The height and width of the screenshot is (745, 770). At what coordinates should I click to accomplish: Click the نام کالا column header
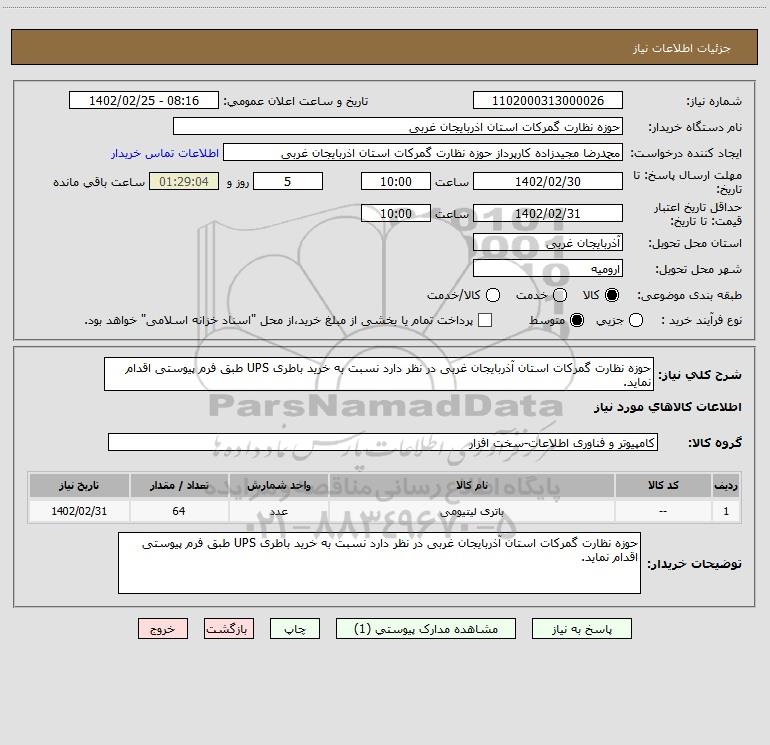pyautogui.click(x=471, y=485)
